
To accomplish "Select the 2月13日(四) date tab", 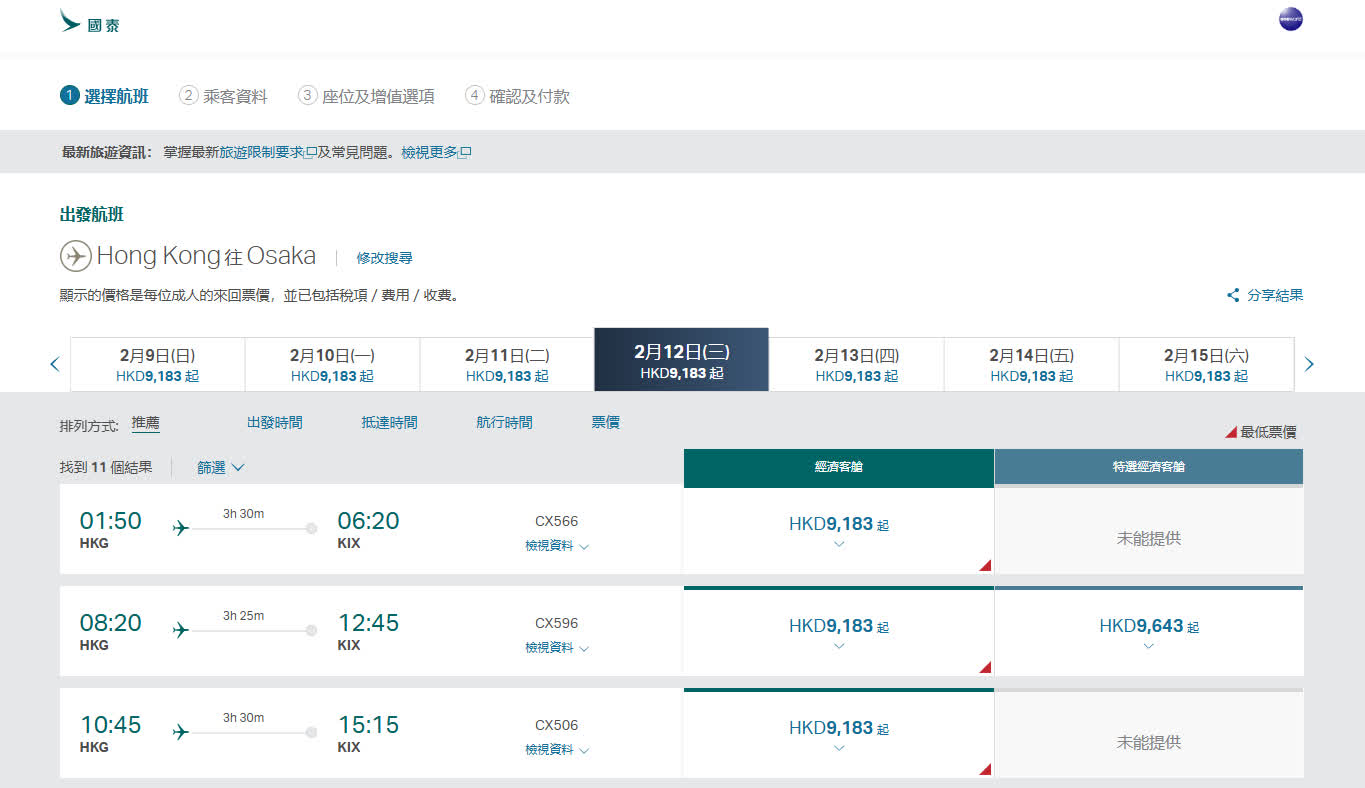I will coord(856,364).
